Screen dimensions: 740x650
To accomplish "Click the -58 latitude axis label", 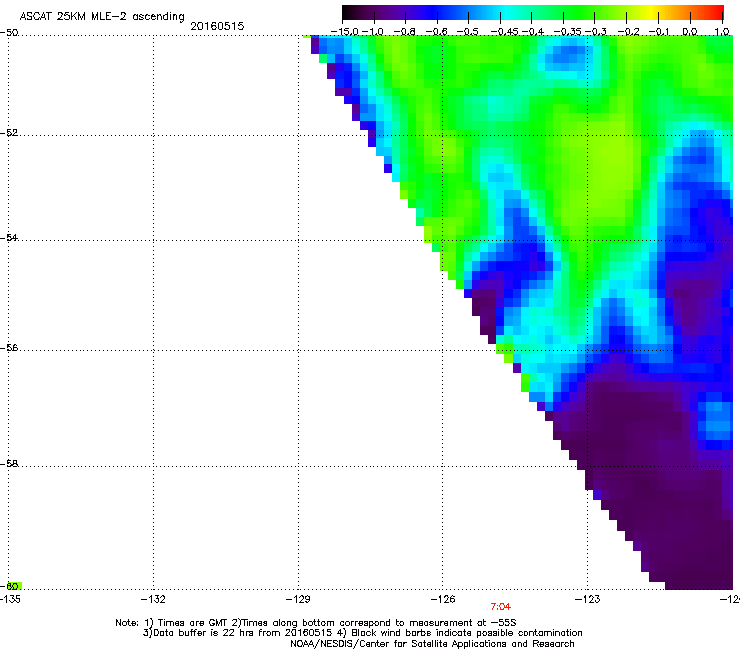I will pos(9,464).
